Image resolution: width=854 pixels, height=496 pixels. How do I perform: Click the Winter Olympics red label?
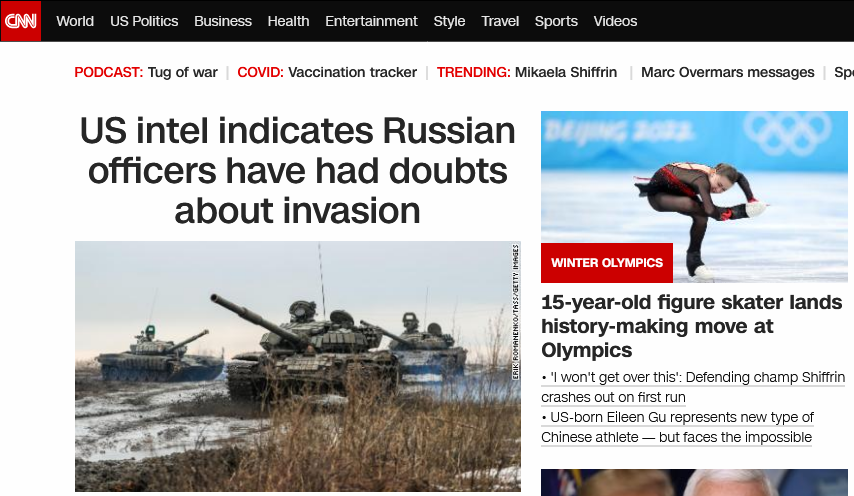(607, 263)
